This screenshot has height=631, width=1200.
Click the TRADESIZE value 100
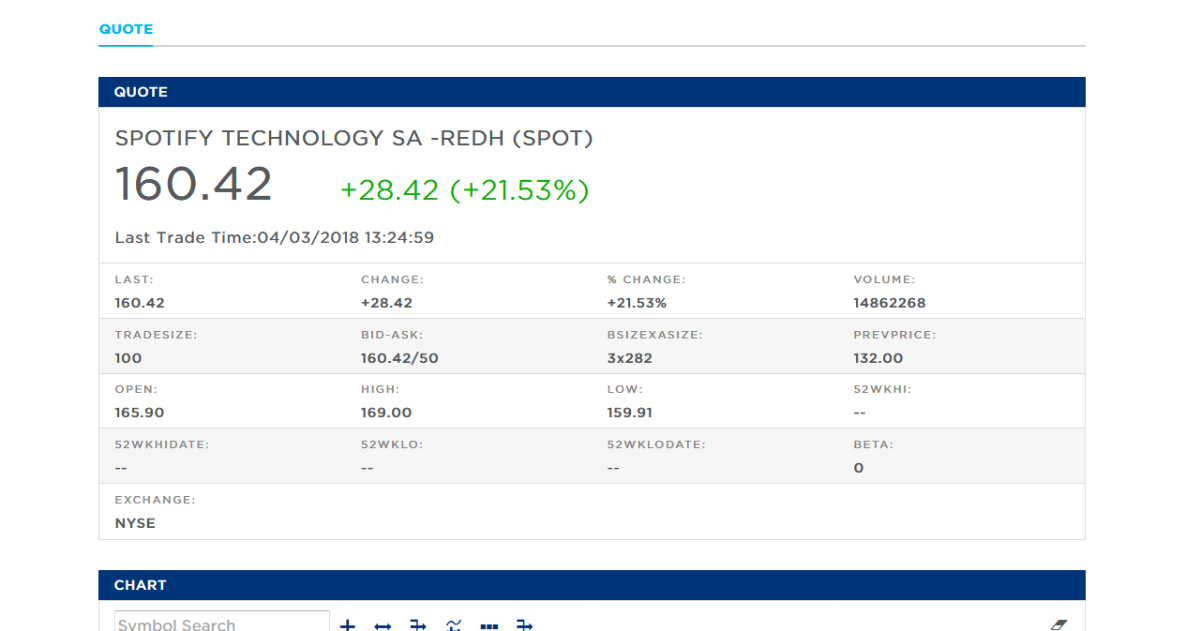[128, 358]
